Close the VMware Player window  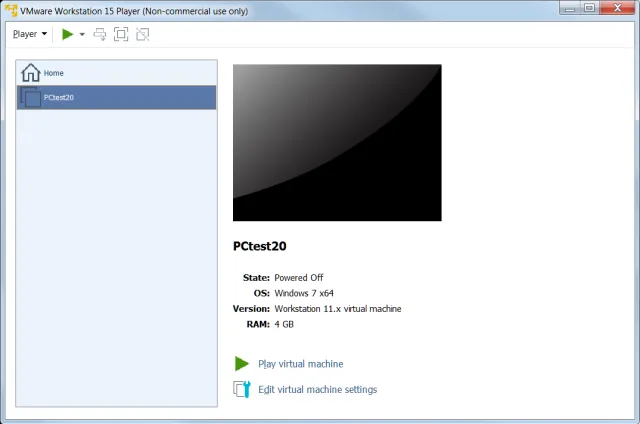click(617, 8)
